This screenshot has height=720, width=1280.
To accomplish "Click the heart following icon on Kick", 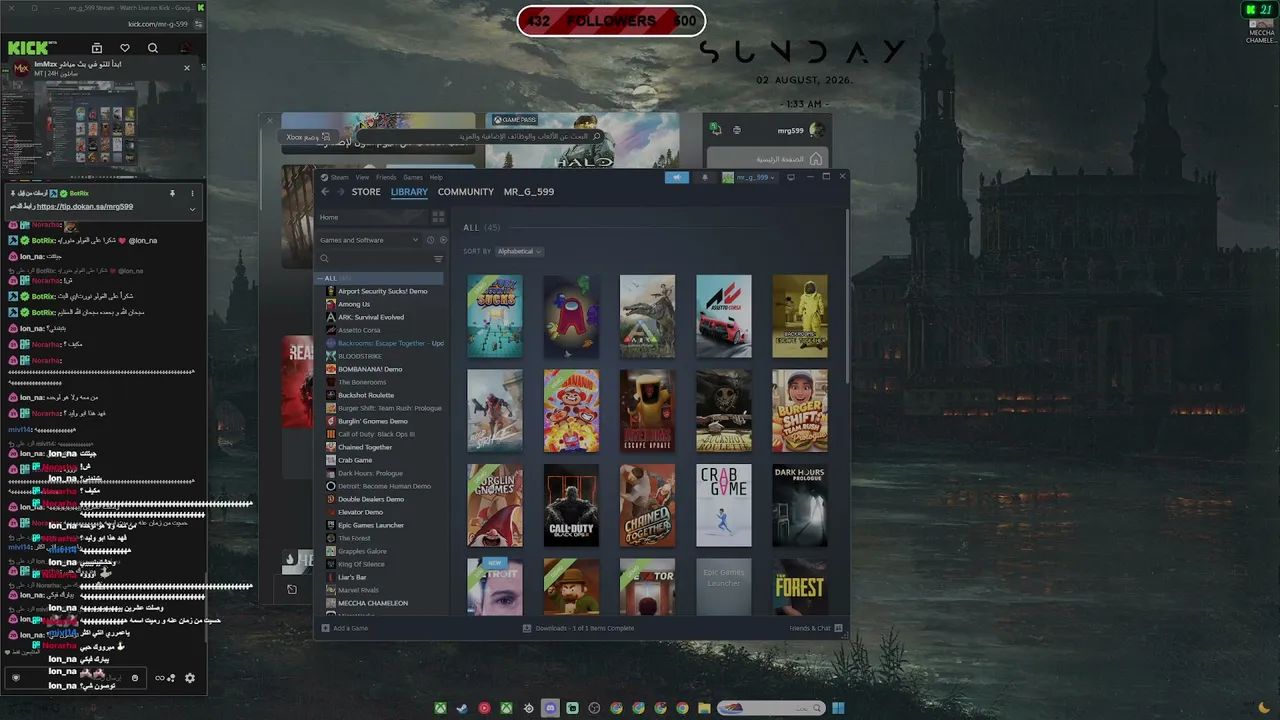I will [x=125, y=48].
